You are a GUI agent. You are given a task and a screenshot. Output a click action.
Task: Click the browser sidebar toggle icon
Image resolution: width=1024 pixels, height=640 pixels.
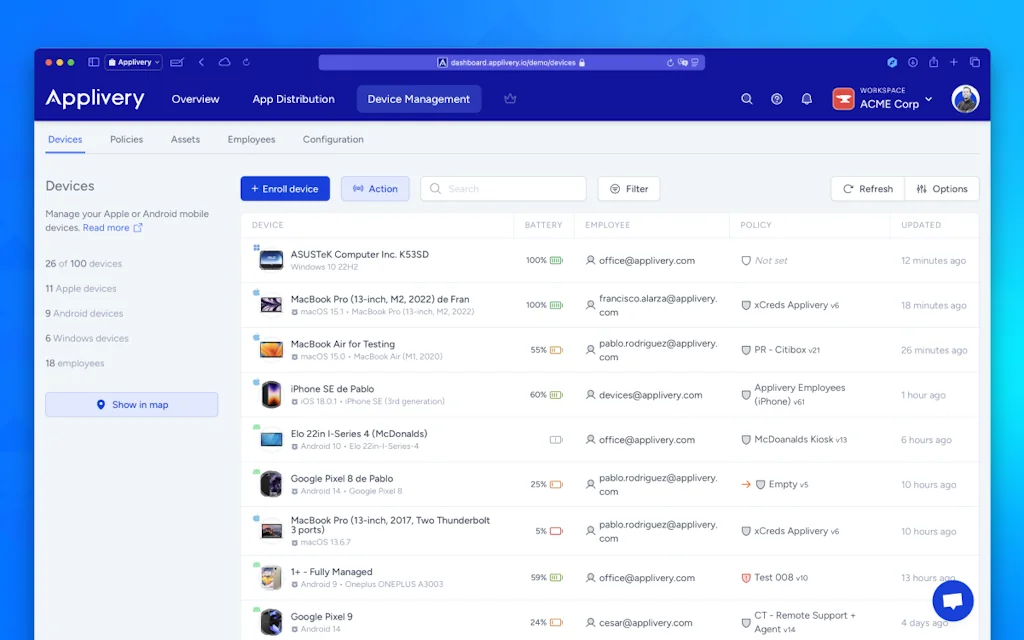point(93,62)
